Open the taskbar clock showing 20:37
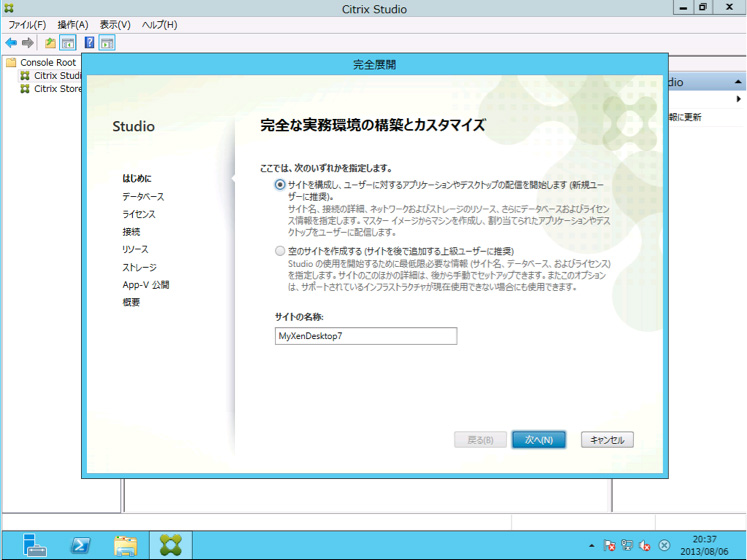This screenshot has width=747, height=560. click(x=704, y=545)
